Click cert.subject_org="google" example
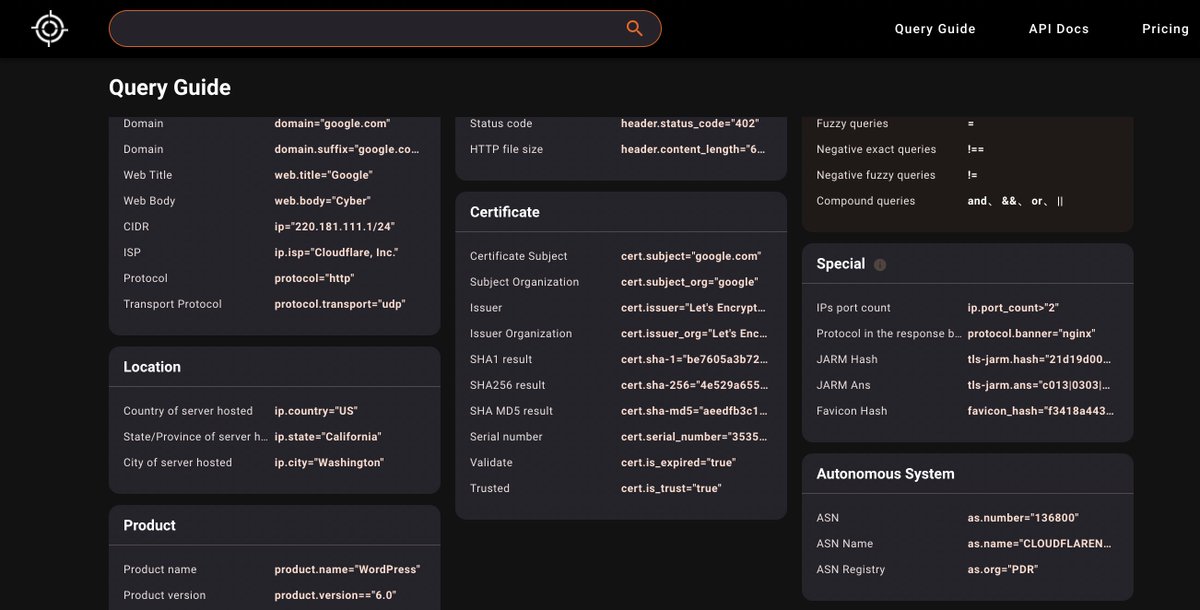The image size is (1200, 610). pos(689,283)
